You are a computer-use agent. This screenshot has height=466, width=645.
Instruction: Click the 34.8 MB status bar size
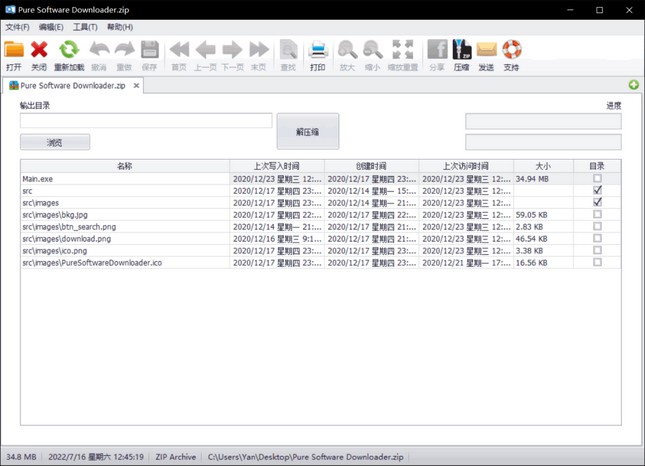pos(21,457)
